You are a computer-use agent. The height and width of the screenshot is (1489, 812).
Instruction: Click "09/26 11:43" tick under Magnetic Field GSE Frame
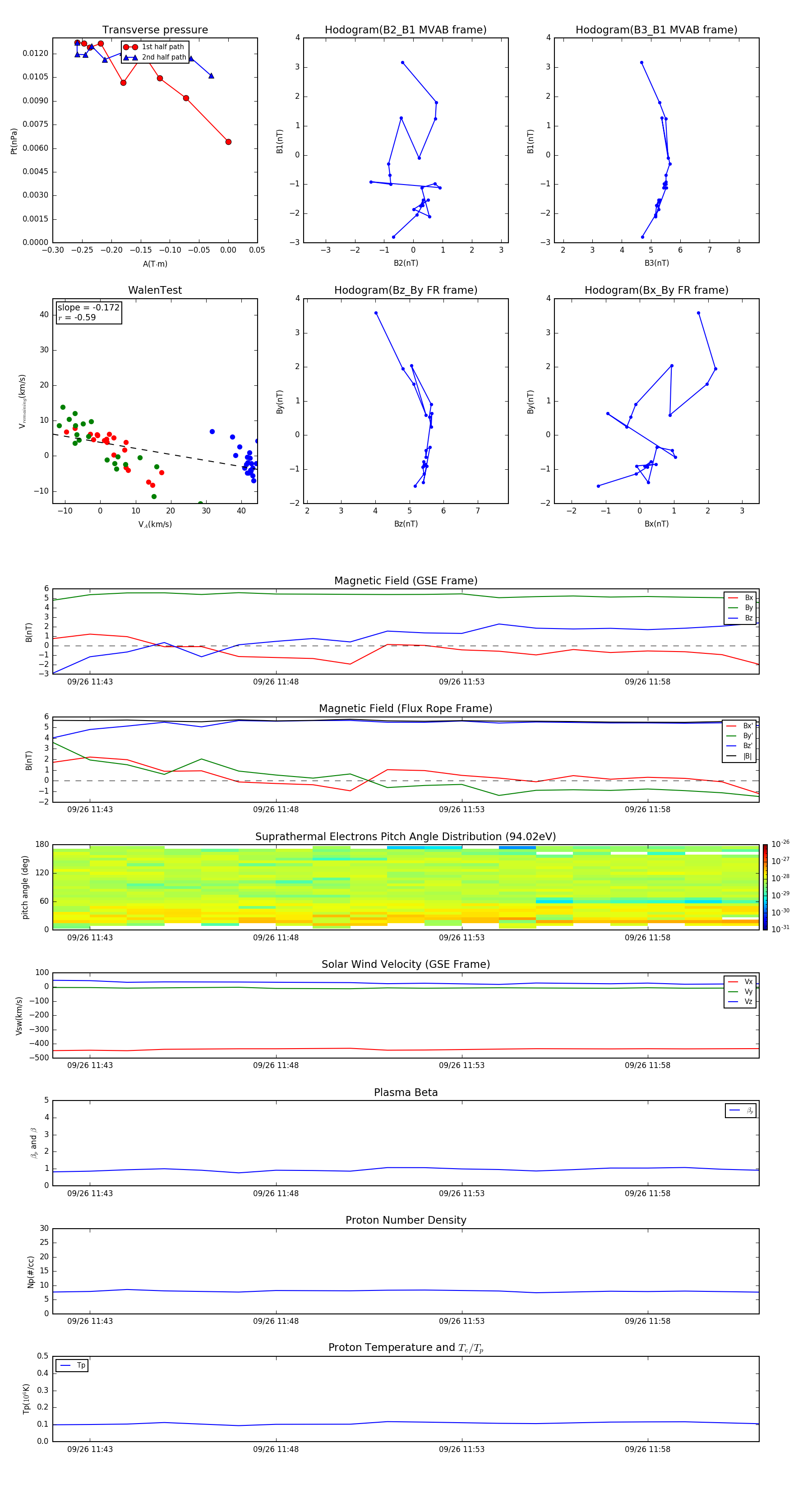pos(90,681)
